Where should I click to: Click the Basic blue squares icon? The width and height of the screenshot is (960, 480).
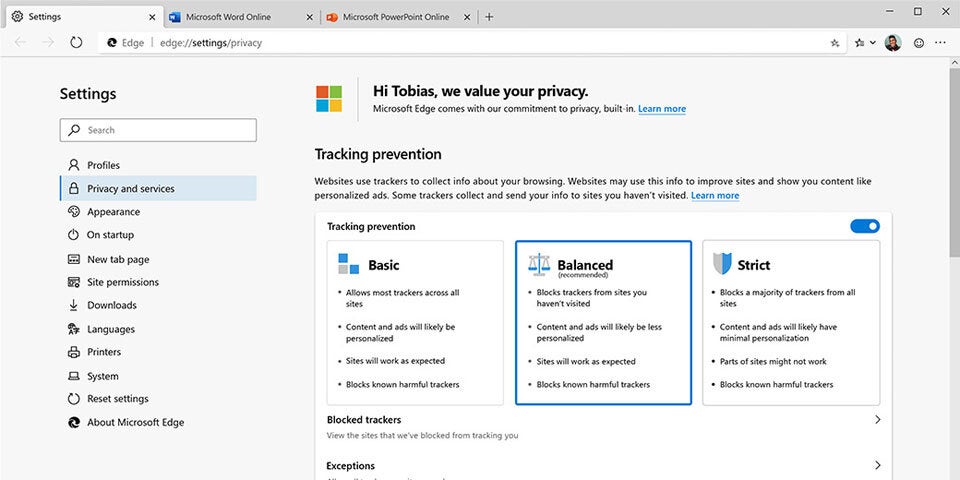[348, 264]
